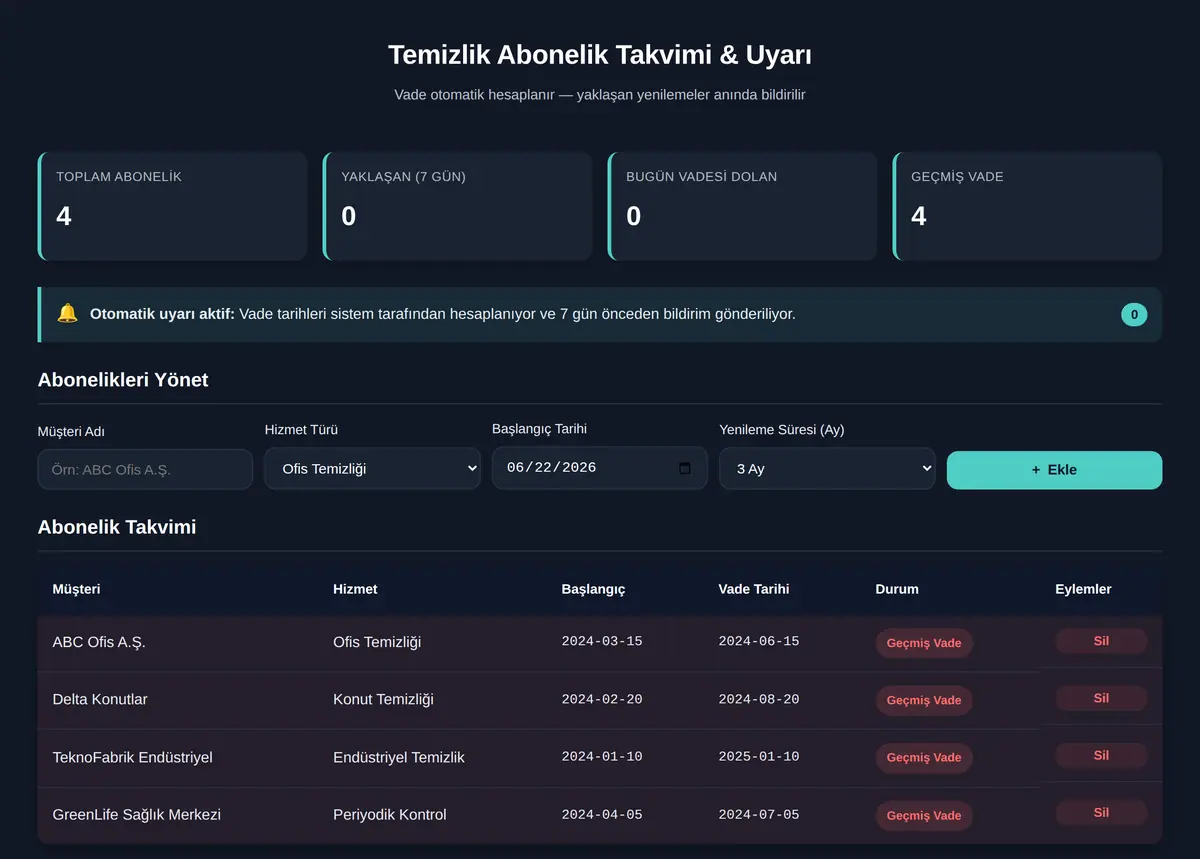Open the Hizmet Türü dropdown
This screenshot has height=859, width=1200.
pyautogui.click(x=372, y=469)
